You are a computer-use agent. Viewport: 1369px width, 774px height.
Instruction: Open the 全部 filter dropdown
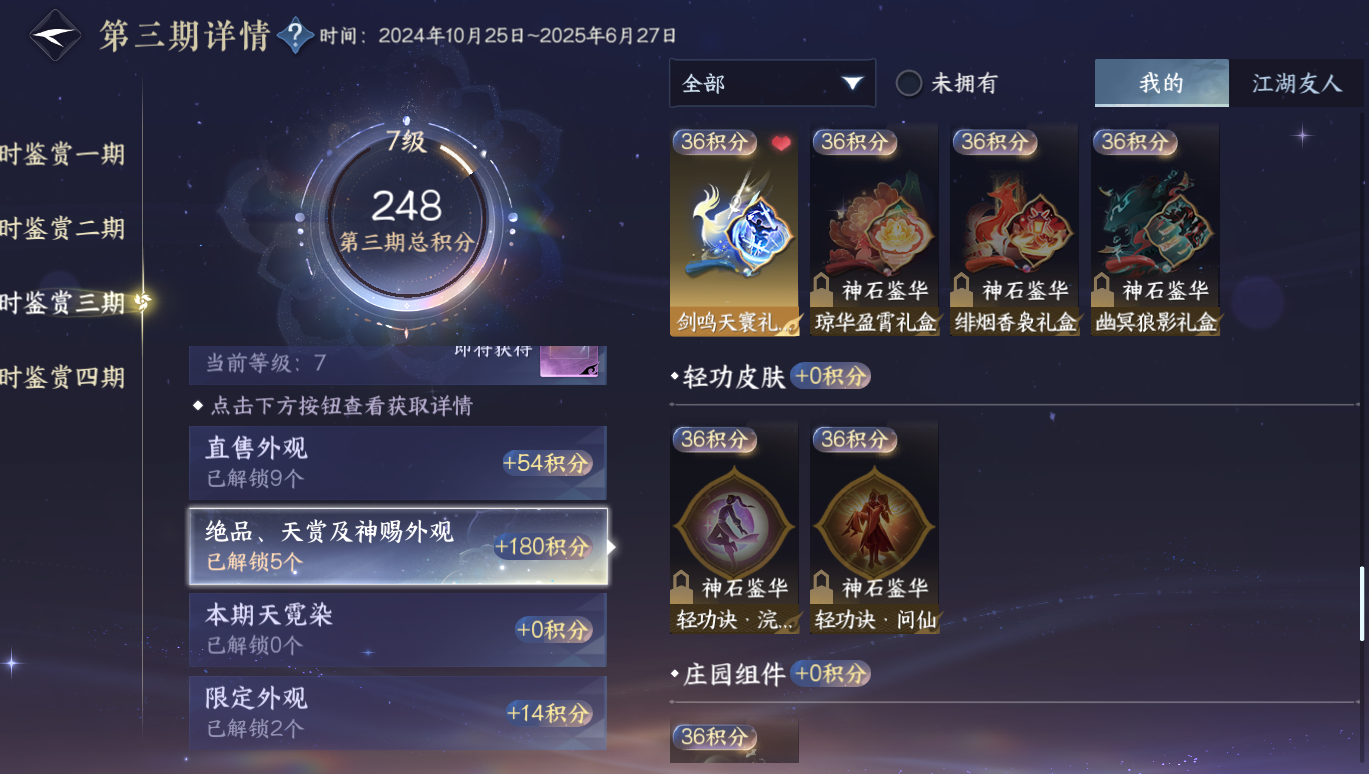[772, 83]
